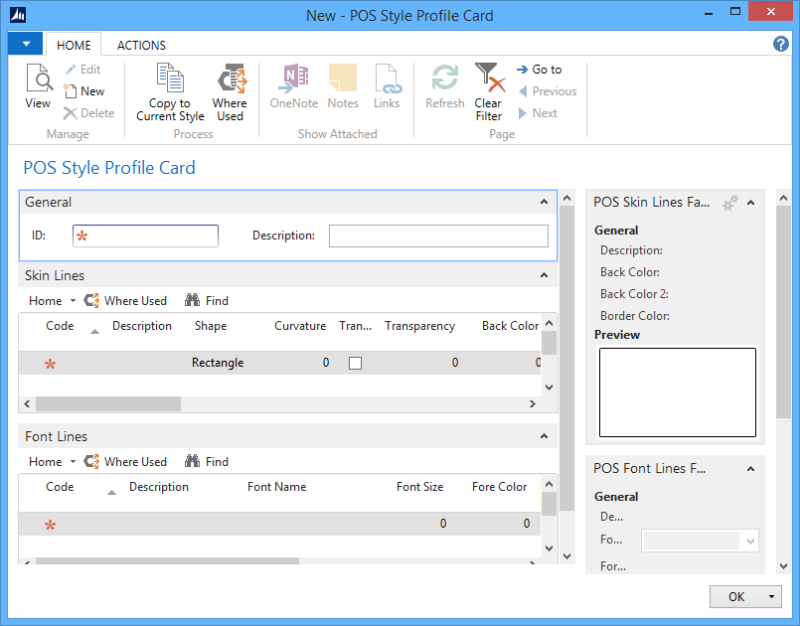The image size is (800, 626).
Task: Click Where Used in Font Lines toolbar
Action: [x=126, y=461]
